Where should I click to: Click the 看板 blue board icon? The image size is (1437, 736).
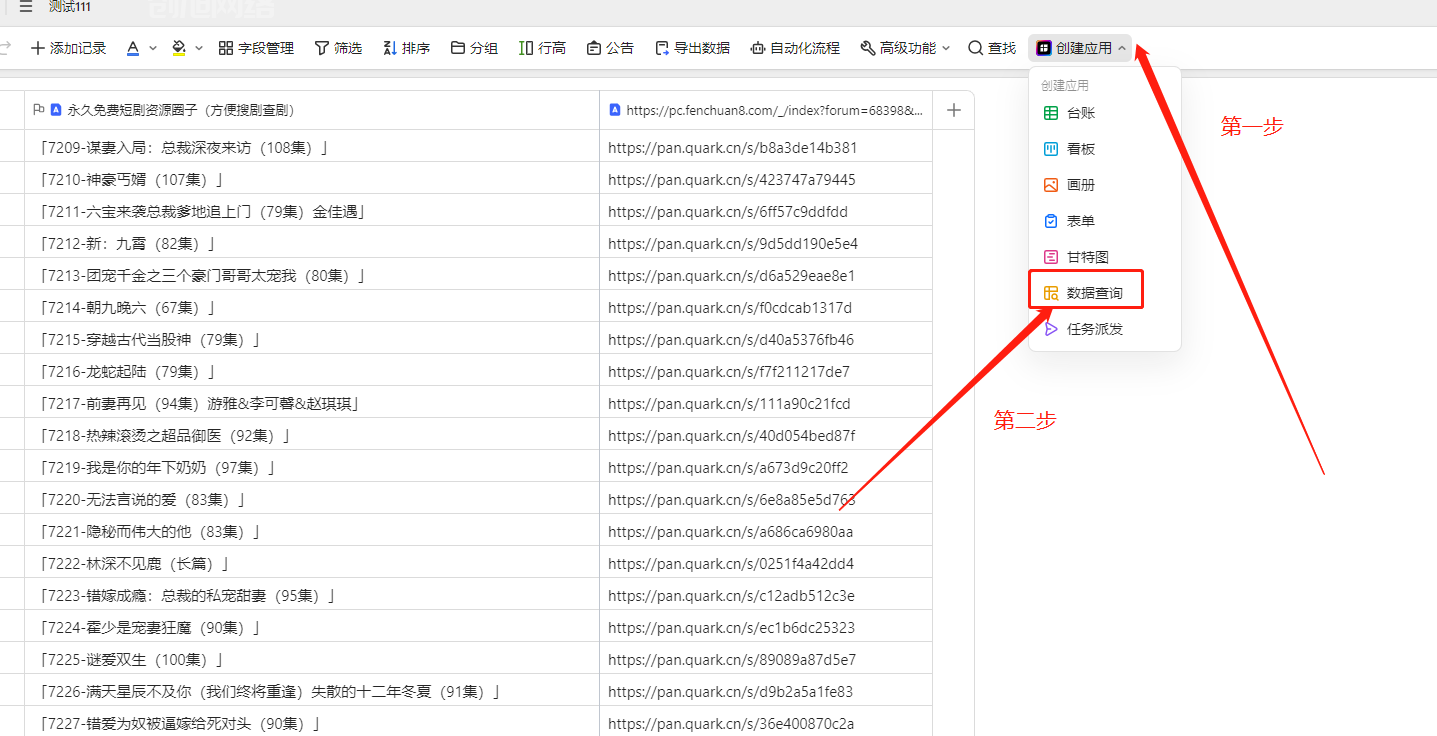tap(1051, 149)
